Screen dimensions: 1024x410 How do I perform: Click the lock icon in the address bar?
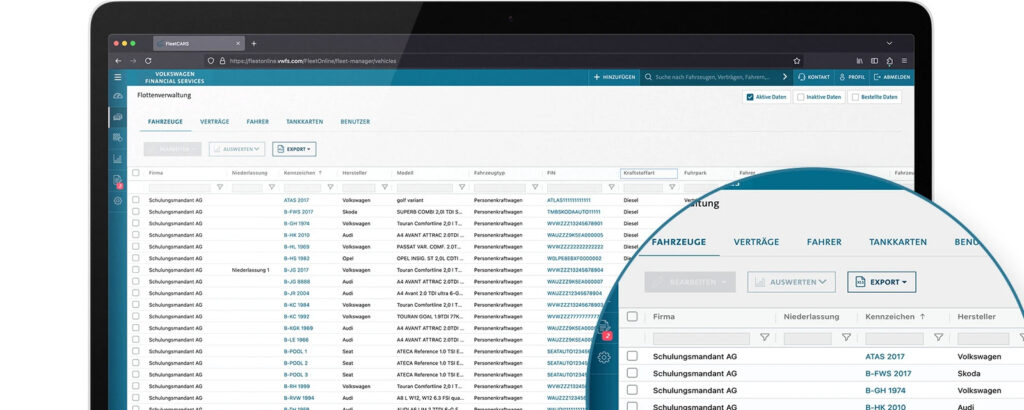point(222,61)
